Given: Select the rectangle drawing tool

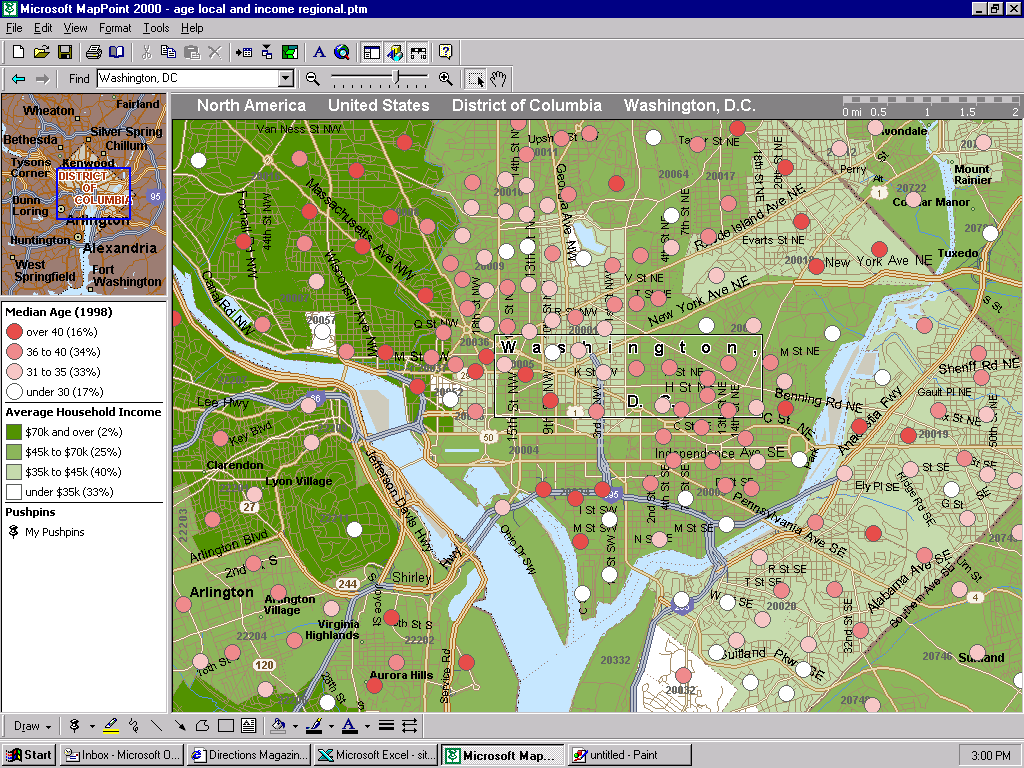Looking at the screenshot, I should point(225,725).
